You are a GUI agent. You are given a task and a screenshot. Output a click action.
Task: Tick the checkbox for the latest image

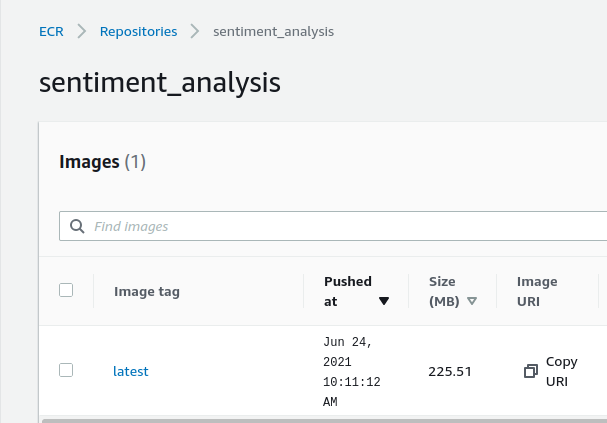(66, 370)
